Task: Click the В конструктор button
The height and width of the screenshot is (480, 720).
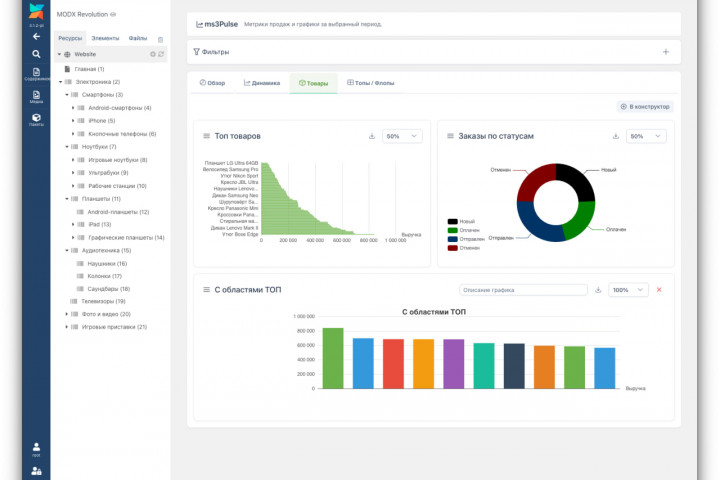Action: point(645,106)
